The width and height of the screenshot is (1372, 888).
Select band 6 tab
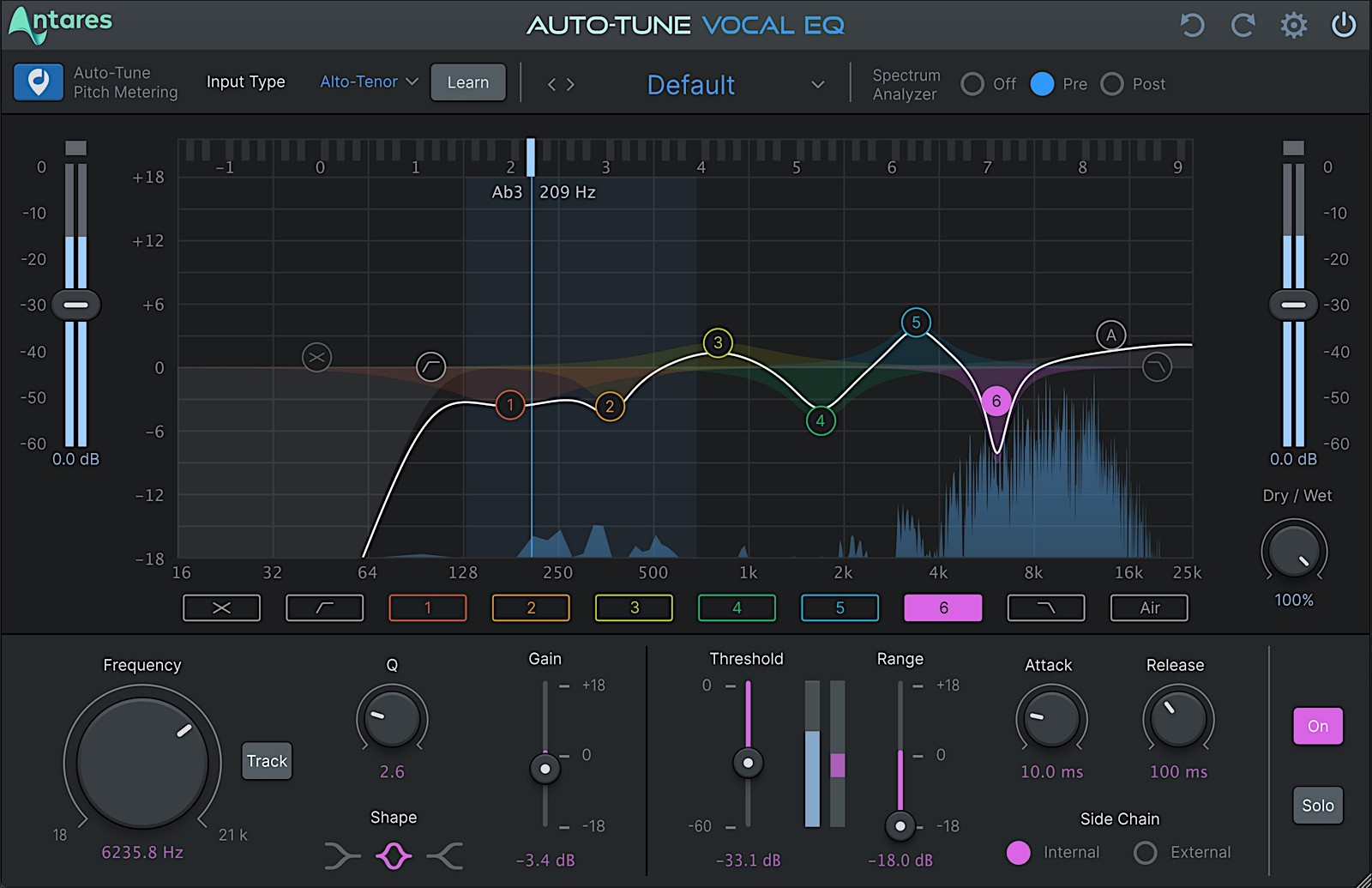pos(943,607)
